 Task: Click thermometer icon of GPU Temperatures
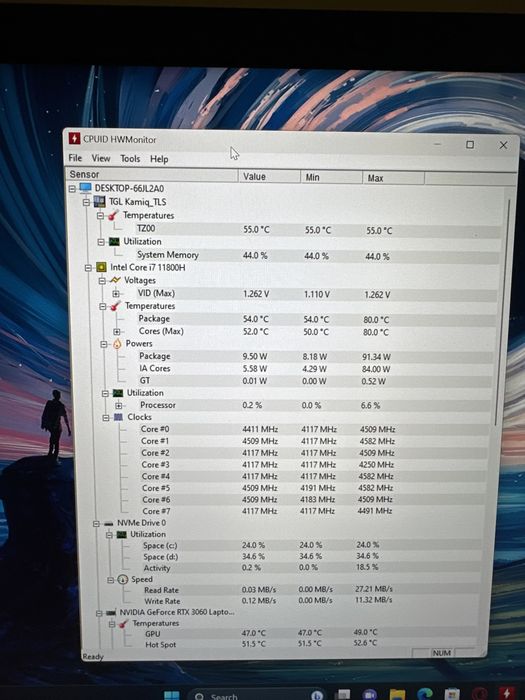(x=124, y=624)
